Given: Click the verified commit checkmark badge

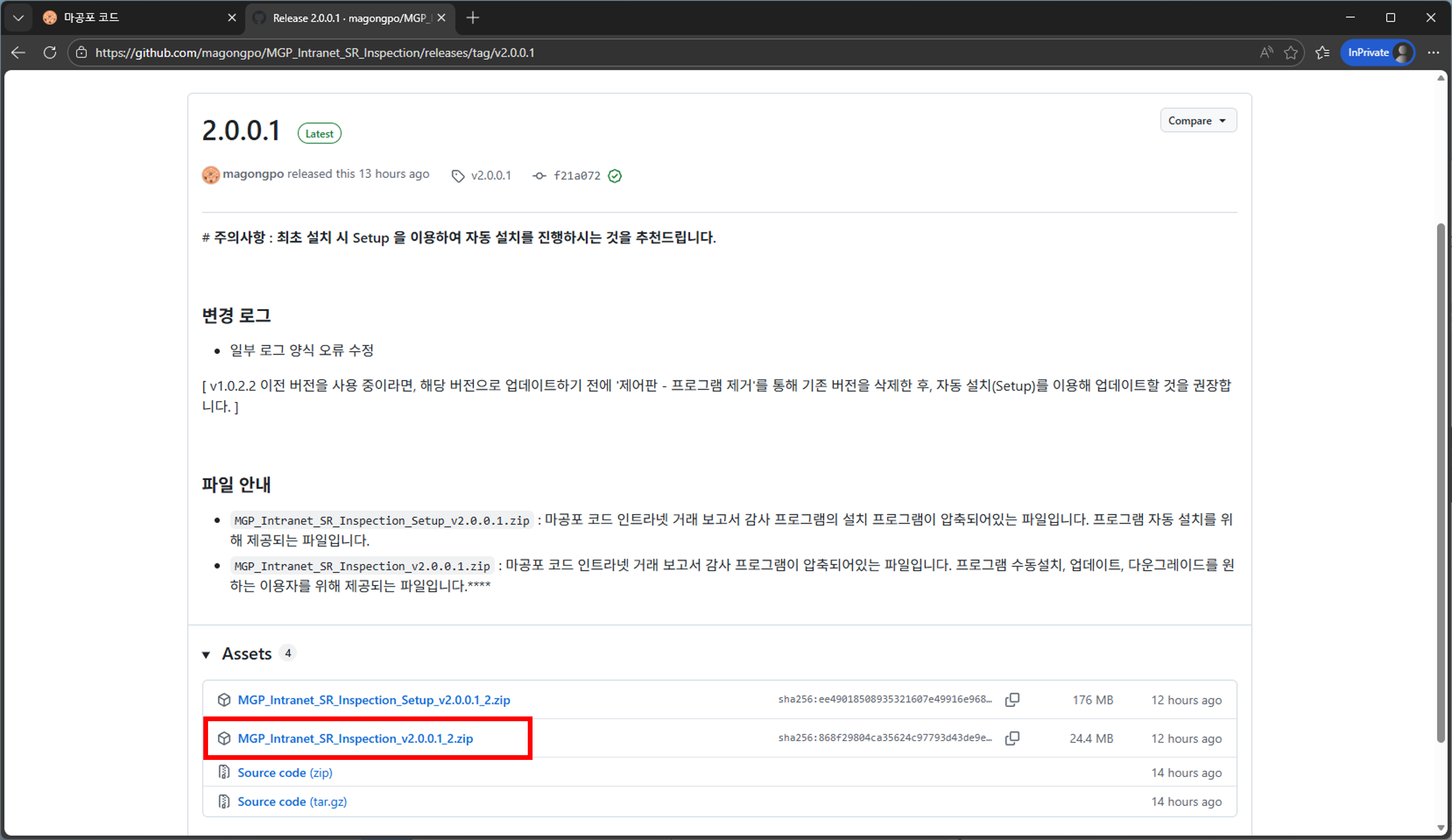Looking at the screenshot, I should [614, 176].
